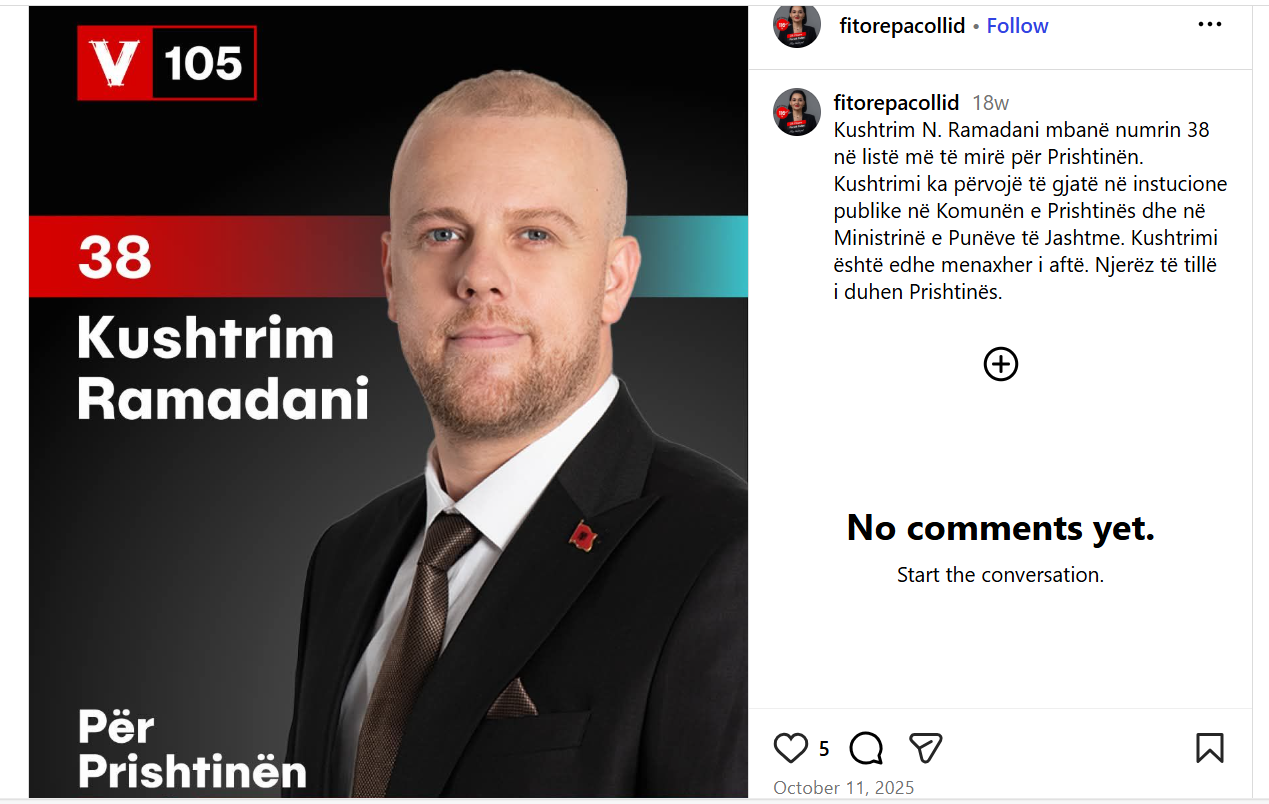Image resolution: width=1269 pixels, height=804 pixels.
Task: View who liked via the 5 count
Action: coord(824,749)
